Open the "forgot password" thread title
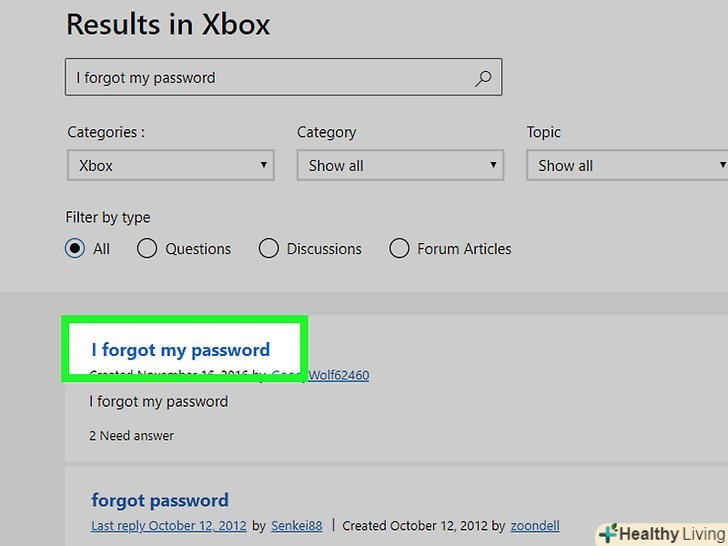This screenshot has height=546, width=728. 160,500
